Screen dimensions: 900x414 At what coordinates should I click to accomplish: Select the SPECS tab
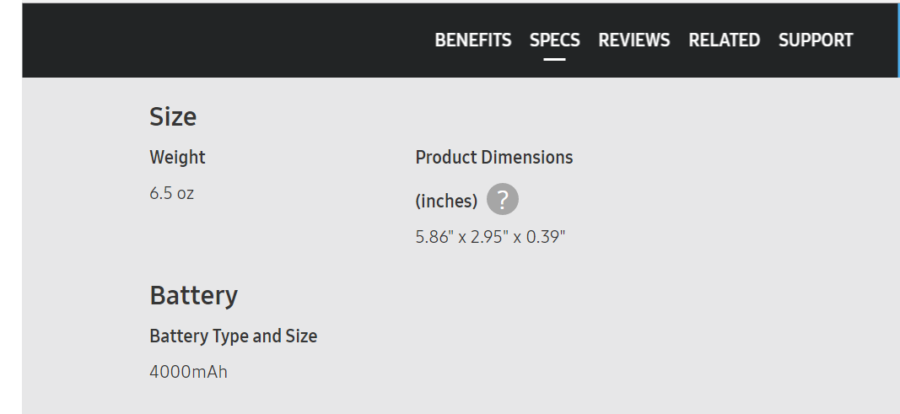pos(555,40)
